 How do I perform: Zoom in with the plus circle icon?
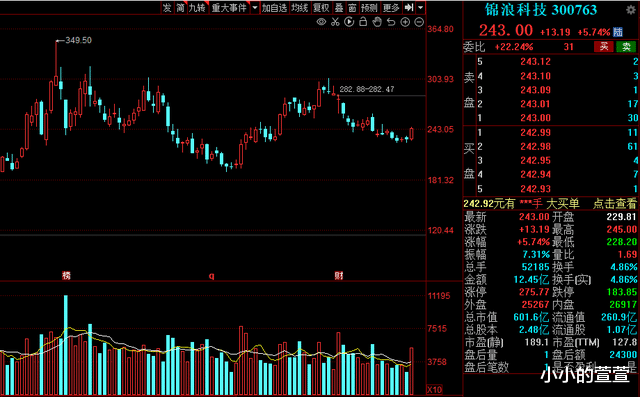pos(405,22)
